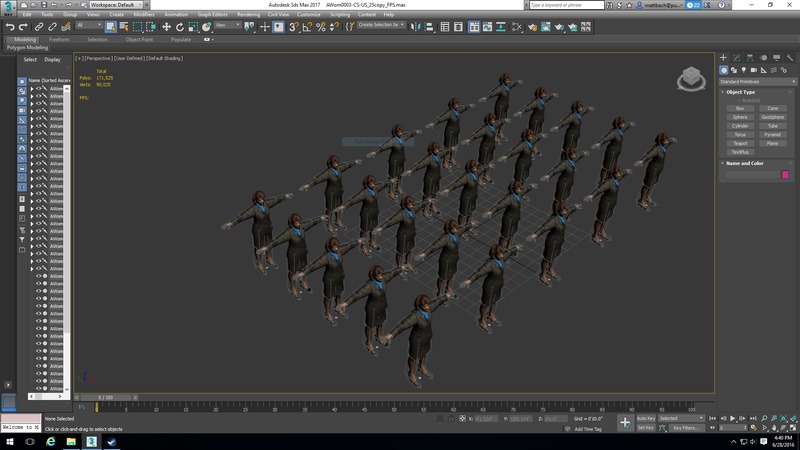Switch to the Freeform ribbon tab
Viewport: 800px width, 450px height.
click(58, 39)
